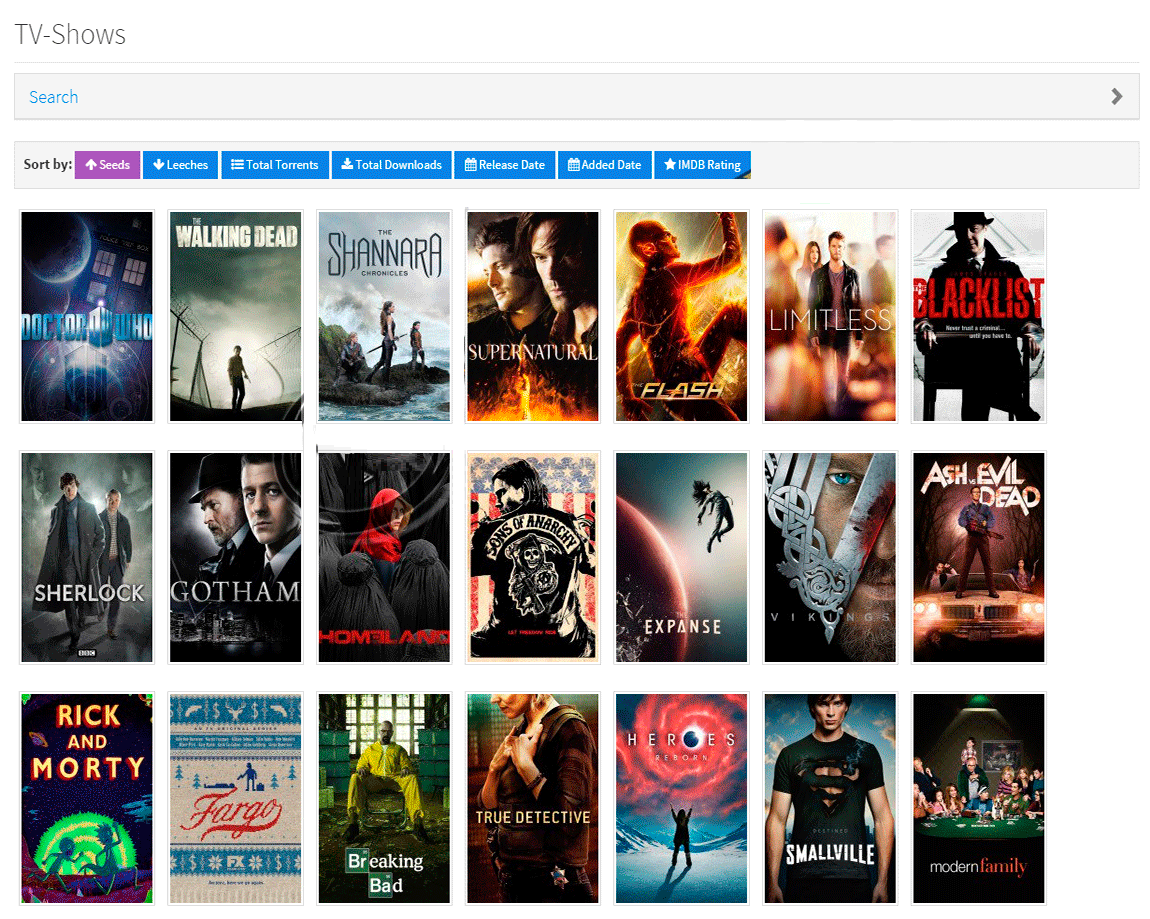Image resolution: width=1150 pixels, height=919 pixels.
Task: Open the Gotham poster
Action: coord(235,557)
